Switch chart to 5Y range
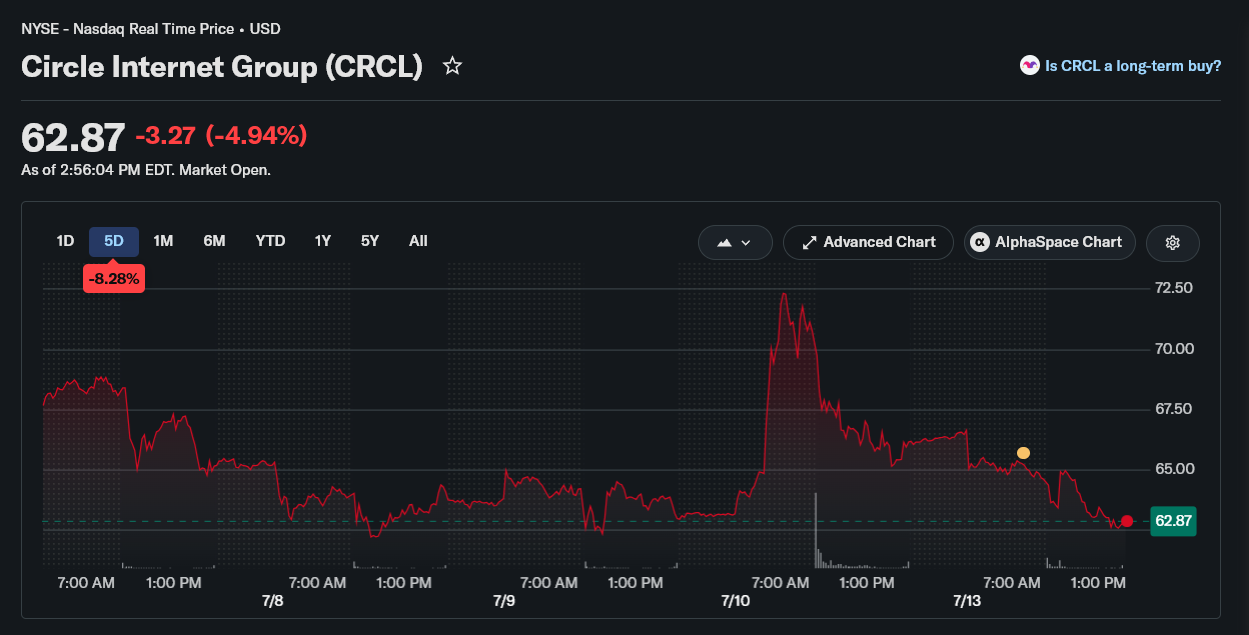The height and width of the screenshot is (635, 1249). (370, 241)
